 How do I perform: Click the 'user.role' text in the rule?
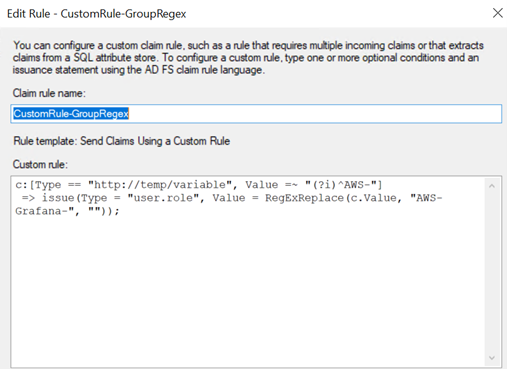pos(163,198)
